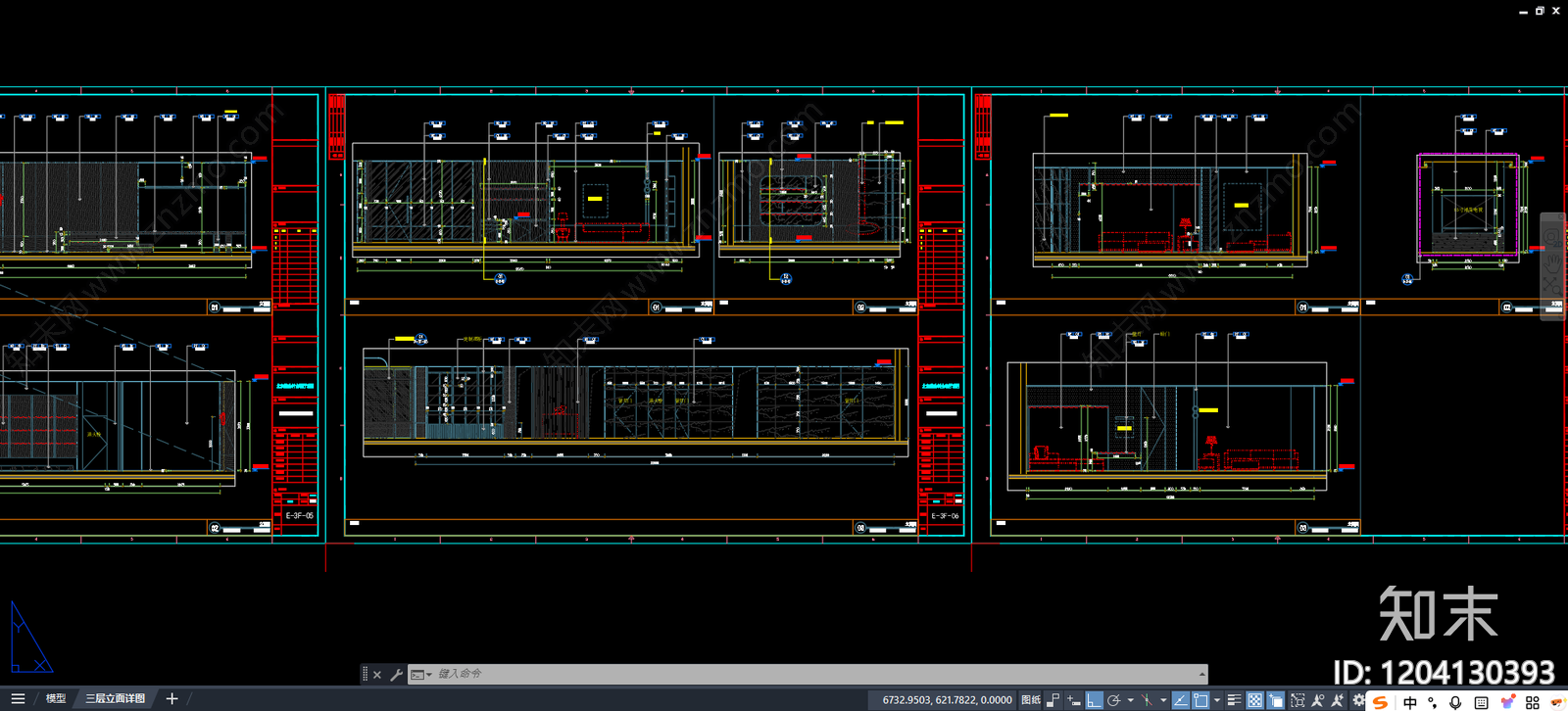Toggle IME punctuation mode icon
This screenshot has width=1568, height=711.
(1433, 702)
